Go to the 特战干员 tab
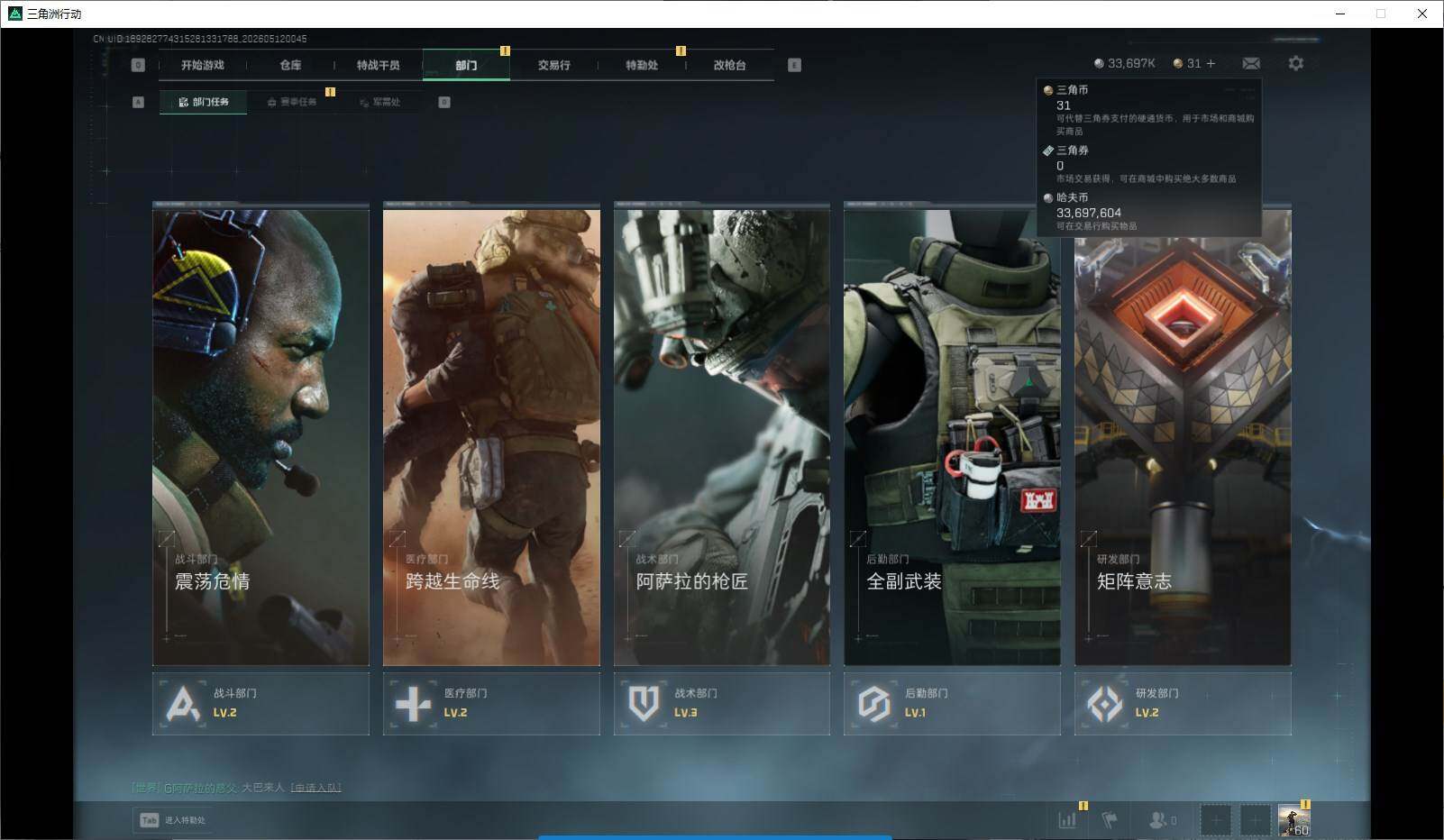 tap(378, 65)
